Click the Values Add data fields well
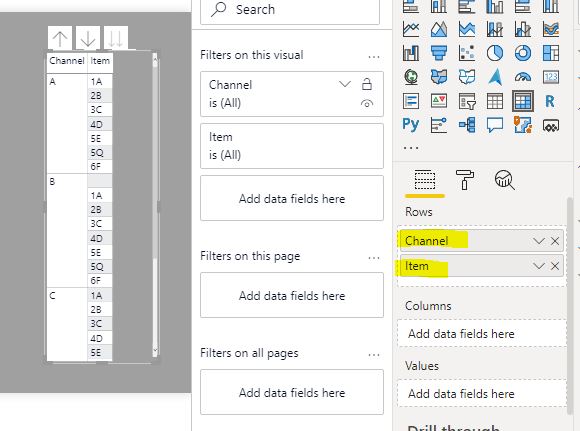 [482, 393]
